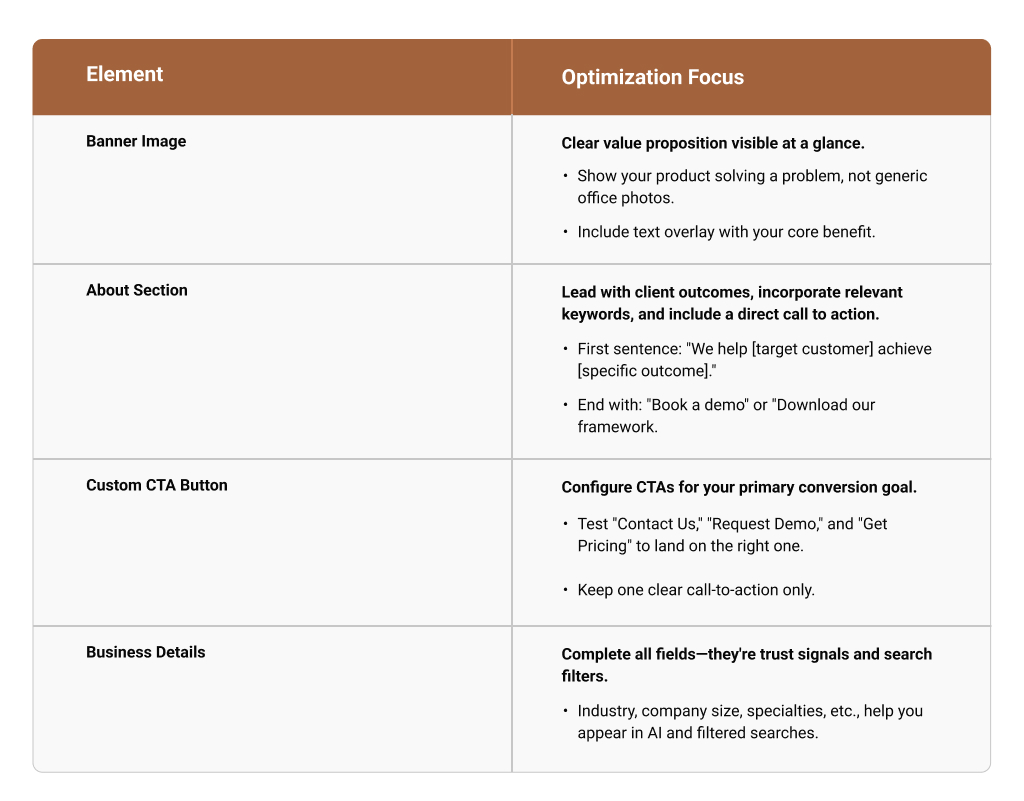Select the "Business Details" row label
The image size is (1024, 801).
(145, 652)
